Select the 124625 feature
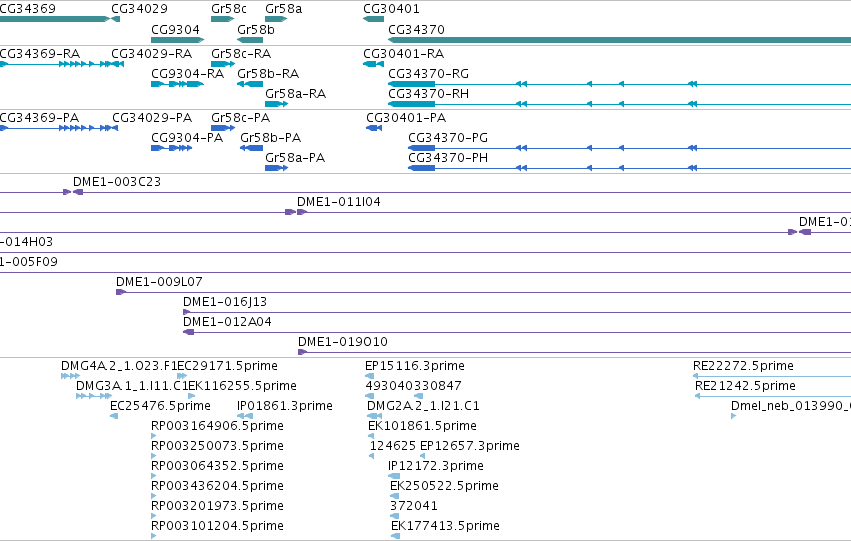 pyautogui.click(x=372, y=456)
